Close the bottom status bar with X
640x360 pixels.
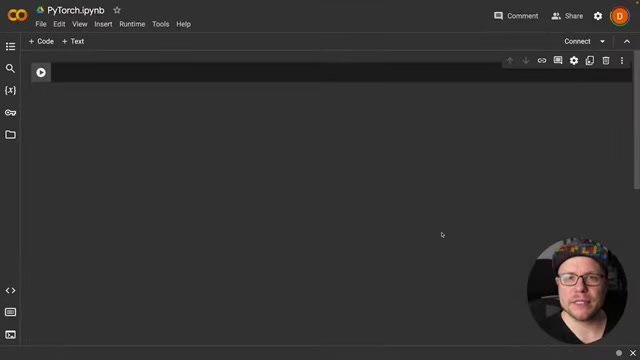(x=633, y=353)
